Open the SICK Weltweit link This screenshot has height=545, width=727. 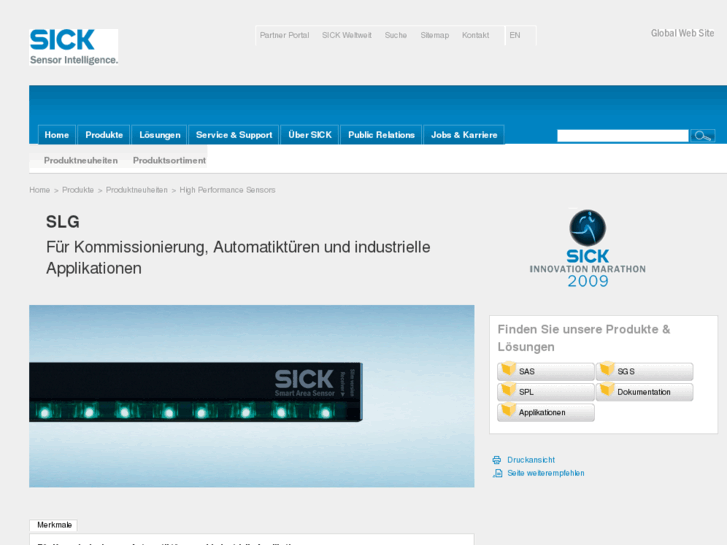point(347,35)
